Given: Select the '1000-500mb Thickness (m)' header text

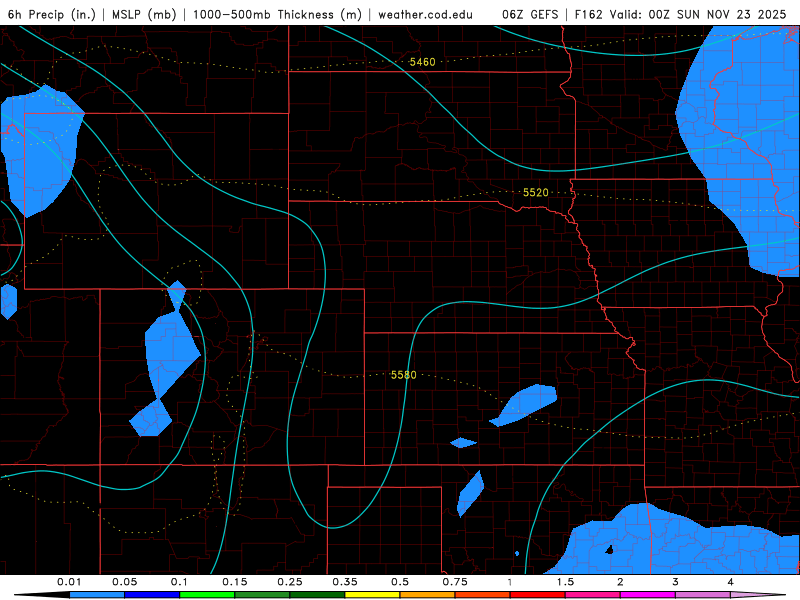Looking at the screenshot, I should click(x=277, y=14).
